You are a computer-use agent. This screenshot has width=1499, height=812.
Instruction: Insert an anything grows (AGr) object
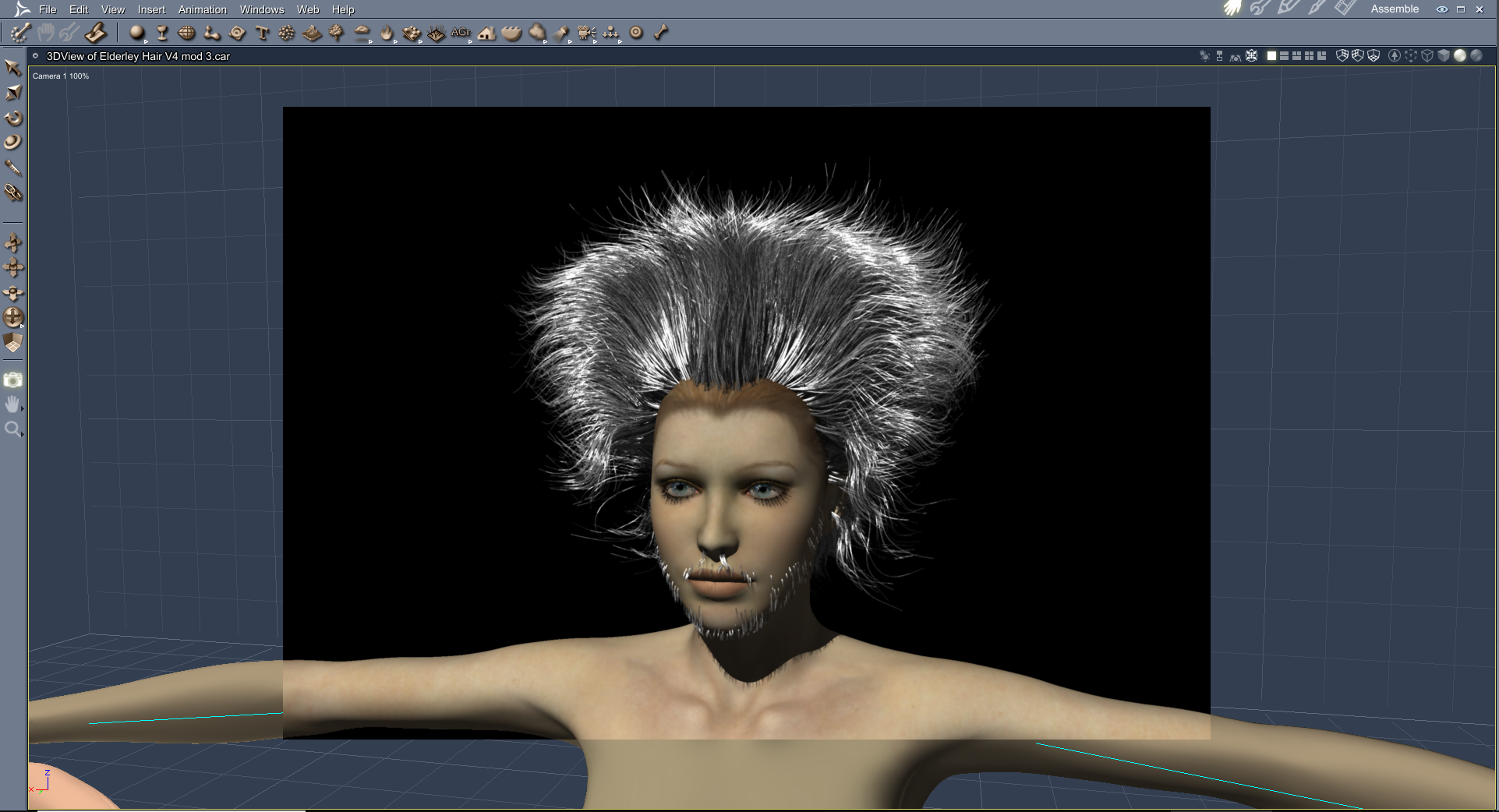[x=461, y=33]
